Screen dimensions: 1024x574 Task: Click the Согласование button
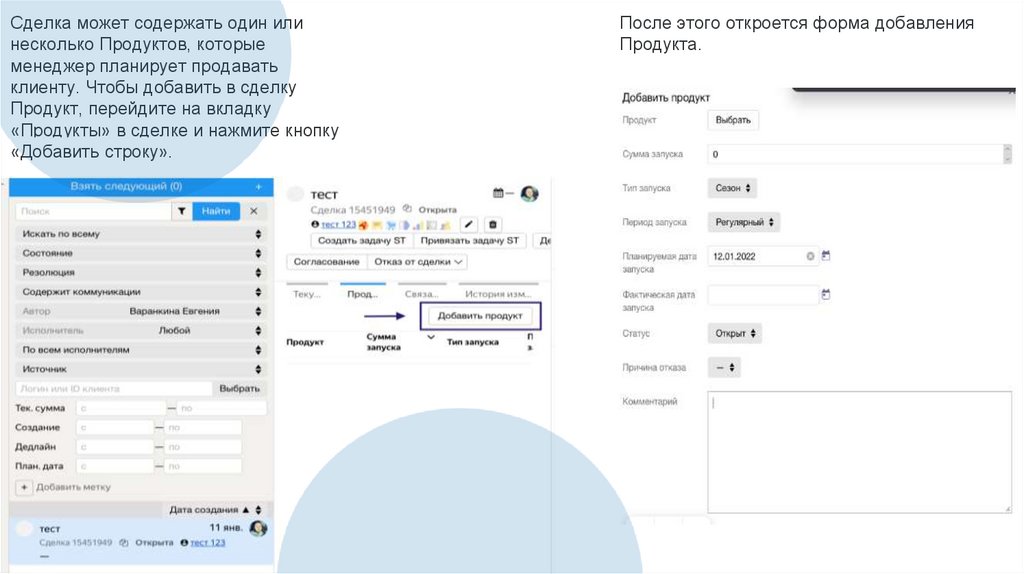pyautogui.click(x=327, y=262)
